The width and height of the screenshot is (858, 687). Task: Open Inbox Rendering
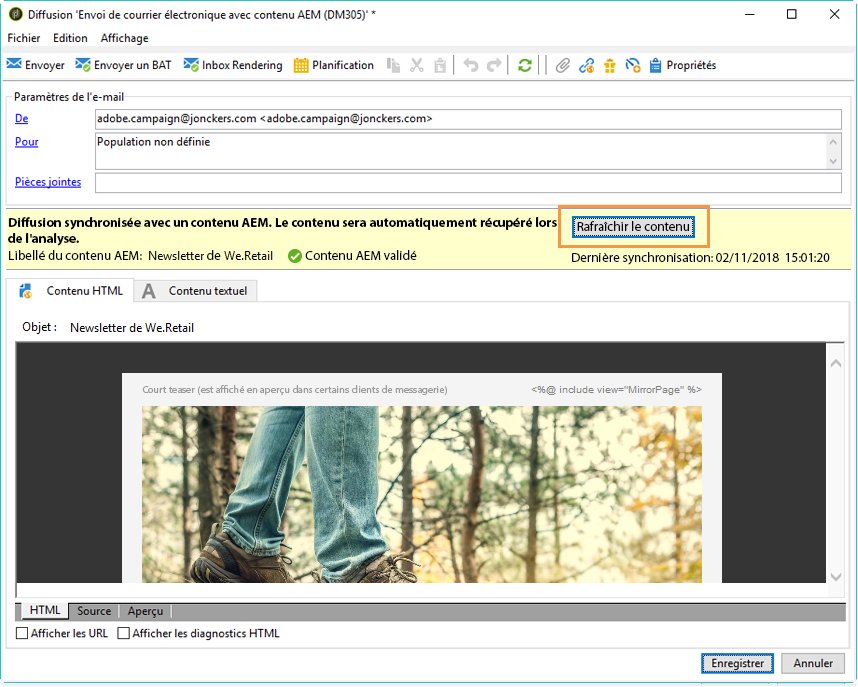click(x=233, y=65)
